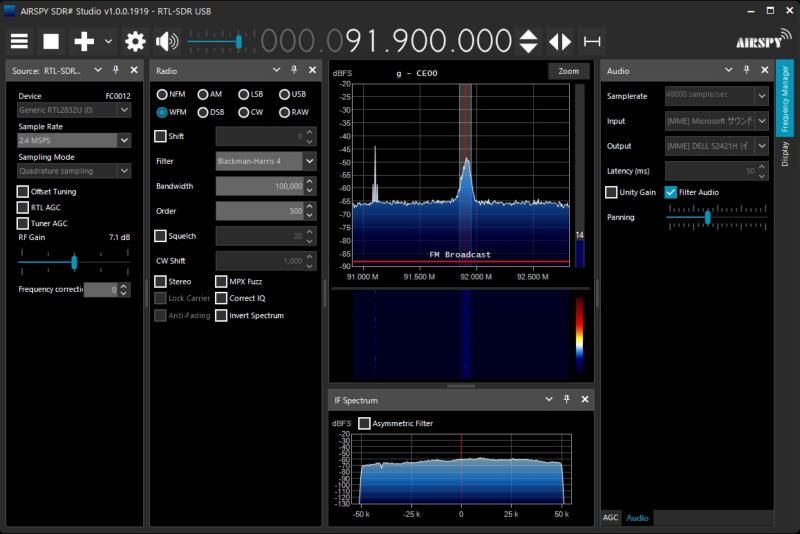
Task: Select the AM mode
Action: click(203, 94)
